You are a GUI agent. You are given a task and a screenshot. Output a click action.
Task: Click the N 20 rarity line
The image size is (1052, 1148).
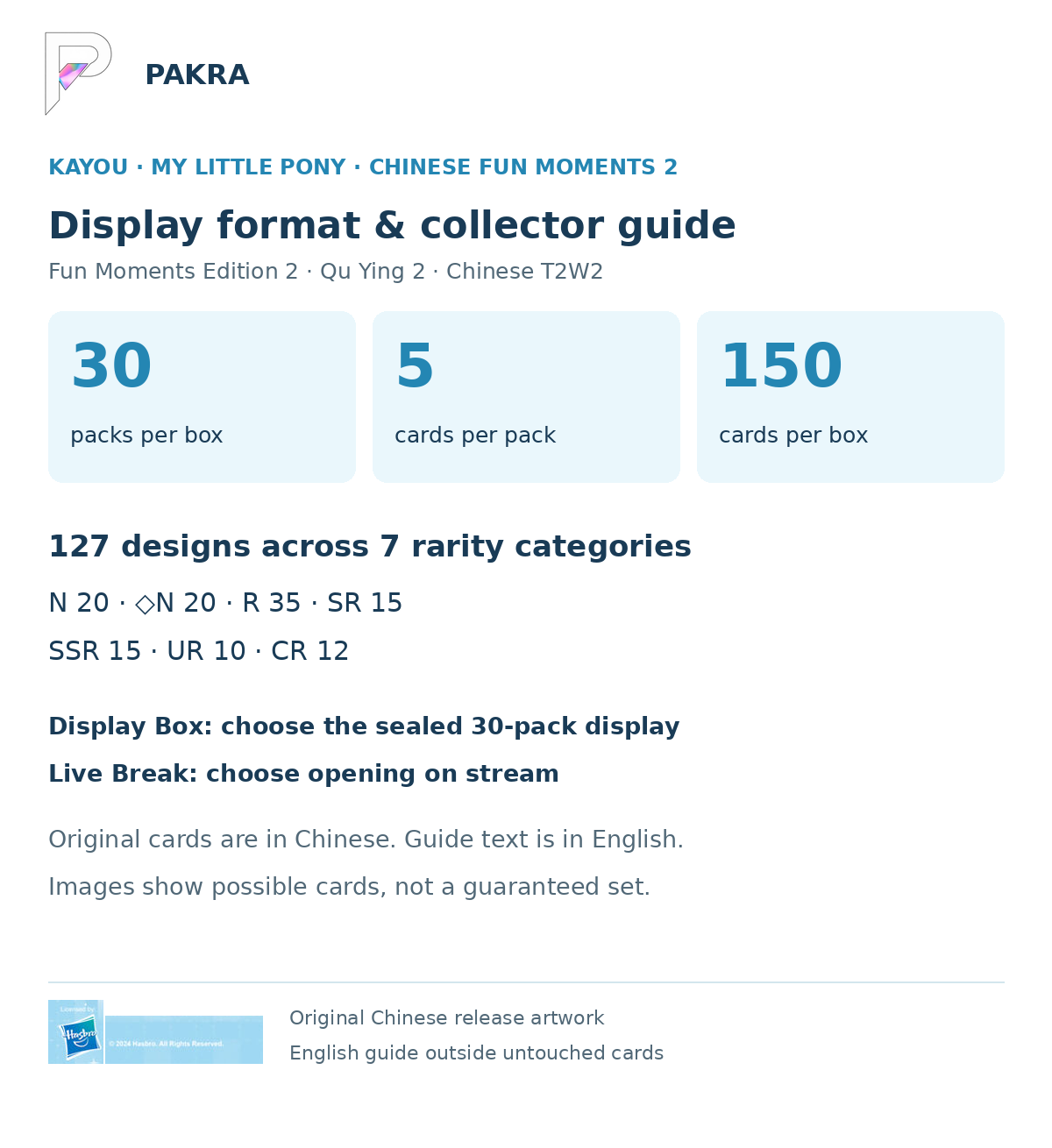click(225, 603)
